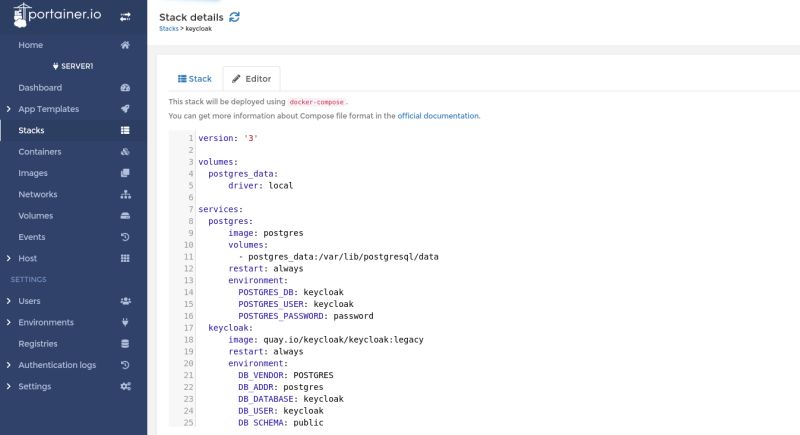Image resolution: width=800 pixels, height=435 pixels.
Task: Click the keycloak breadcrumb text
Action: tap(198, 29)
